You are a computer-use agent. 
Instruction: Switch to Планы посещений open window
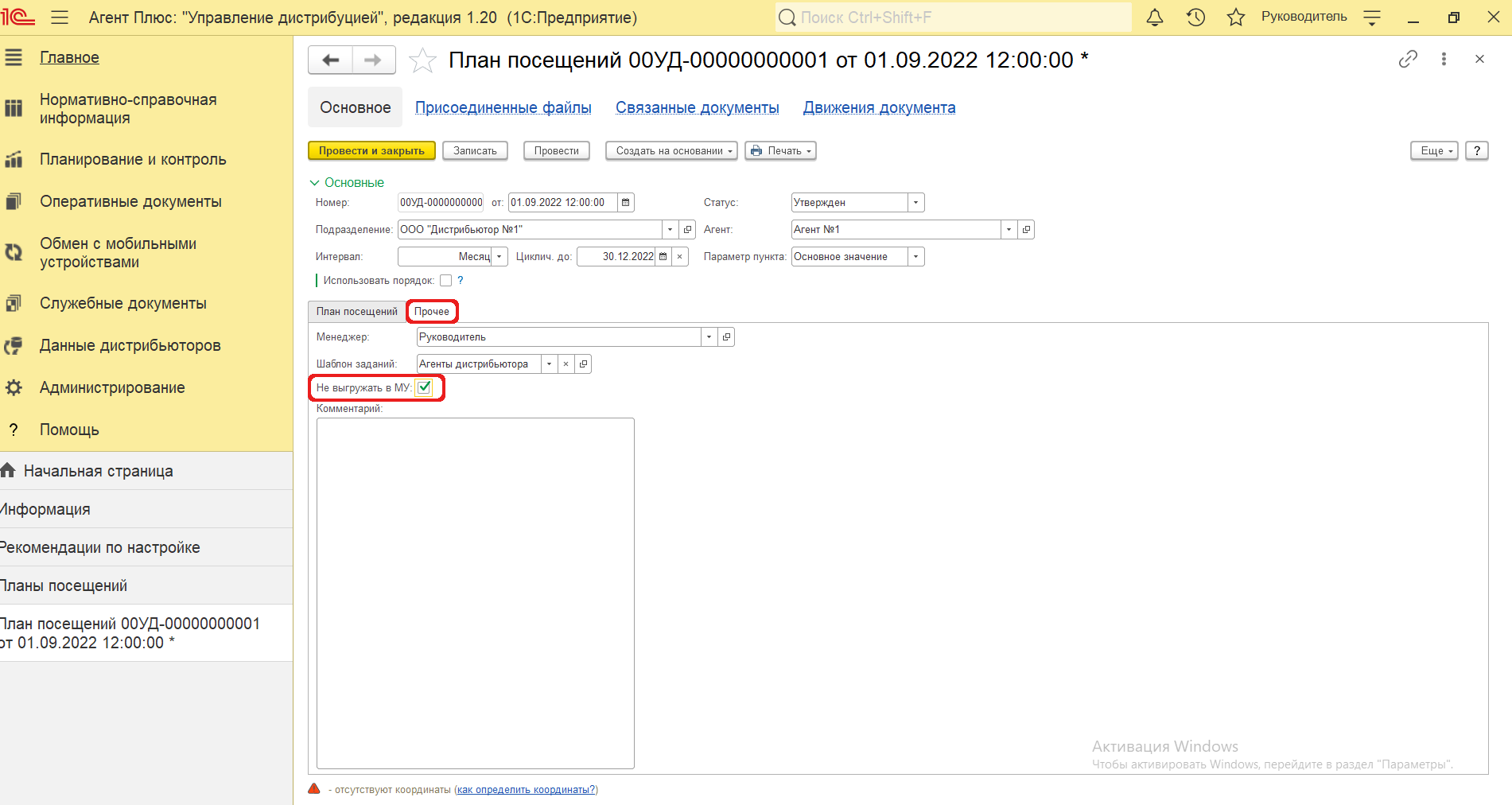coord(146,585)
